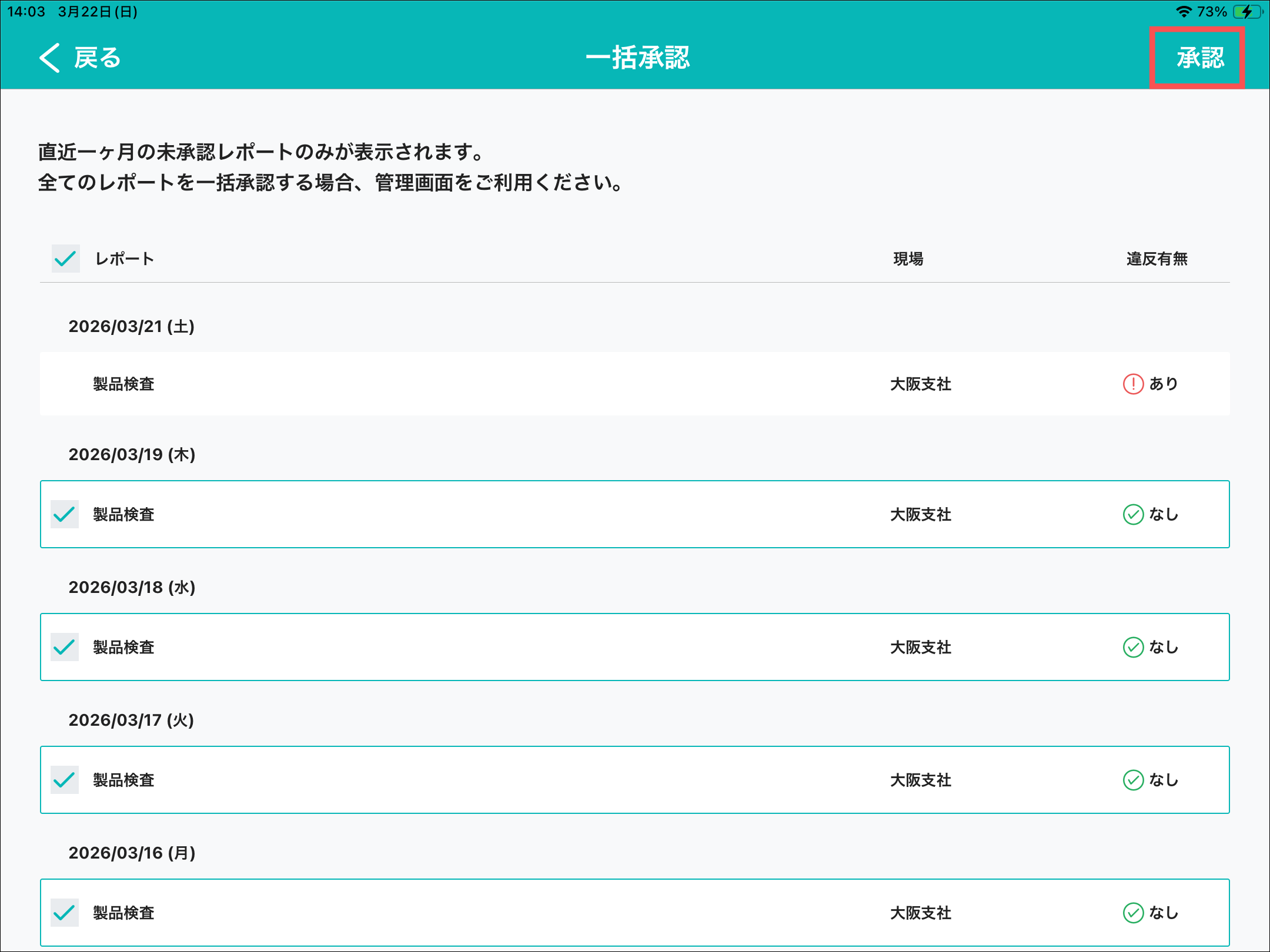Click the red violation warning icon on 03/21
This screenshot has height=952, width=1270.
[x=1133, y=384]
